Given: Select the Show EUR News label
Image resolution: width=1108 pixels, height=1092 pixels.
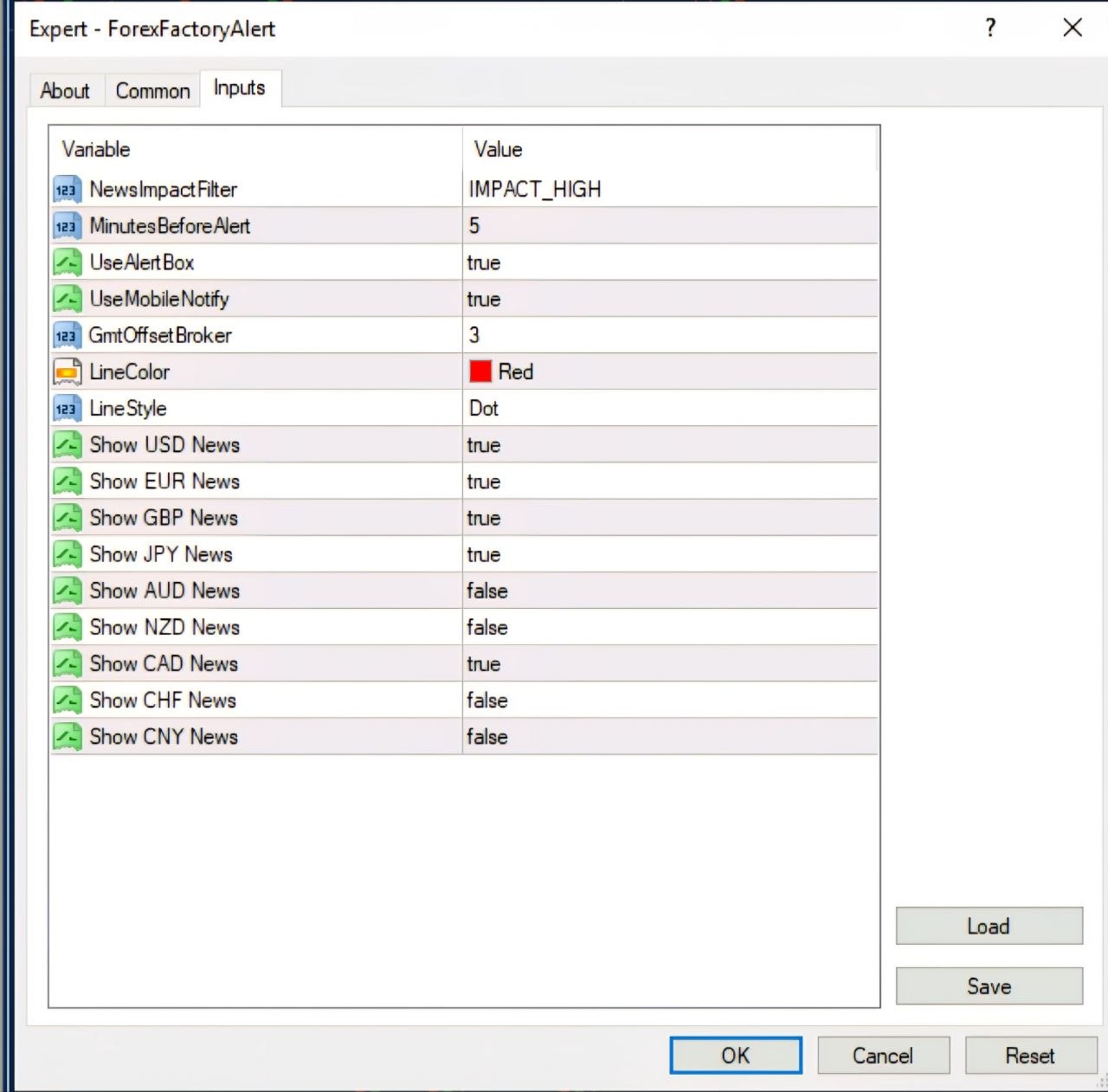Looking at the screenshot, I should [164, 481].
